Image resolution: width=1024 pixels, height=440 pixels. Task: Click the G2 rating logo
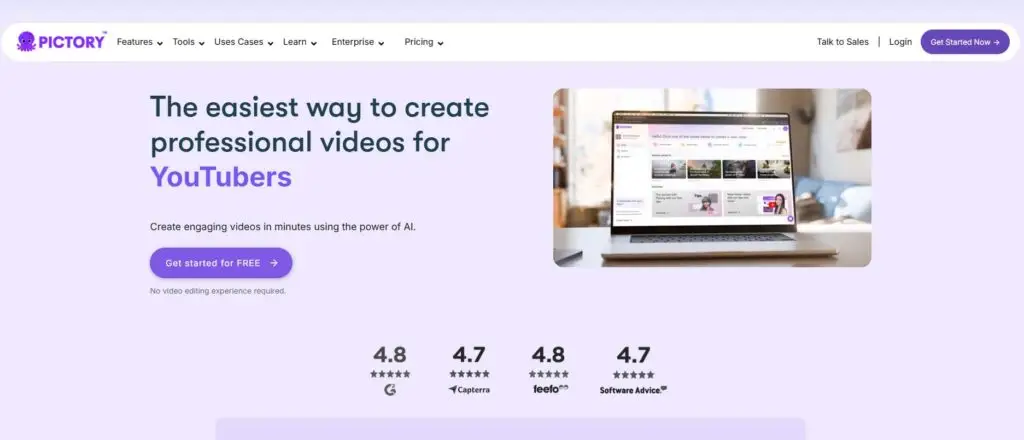(389, 389)
